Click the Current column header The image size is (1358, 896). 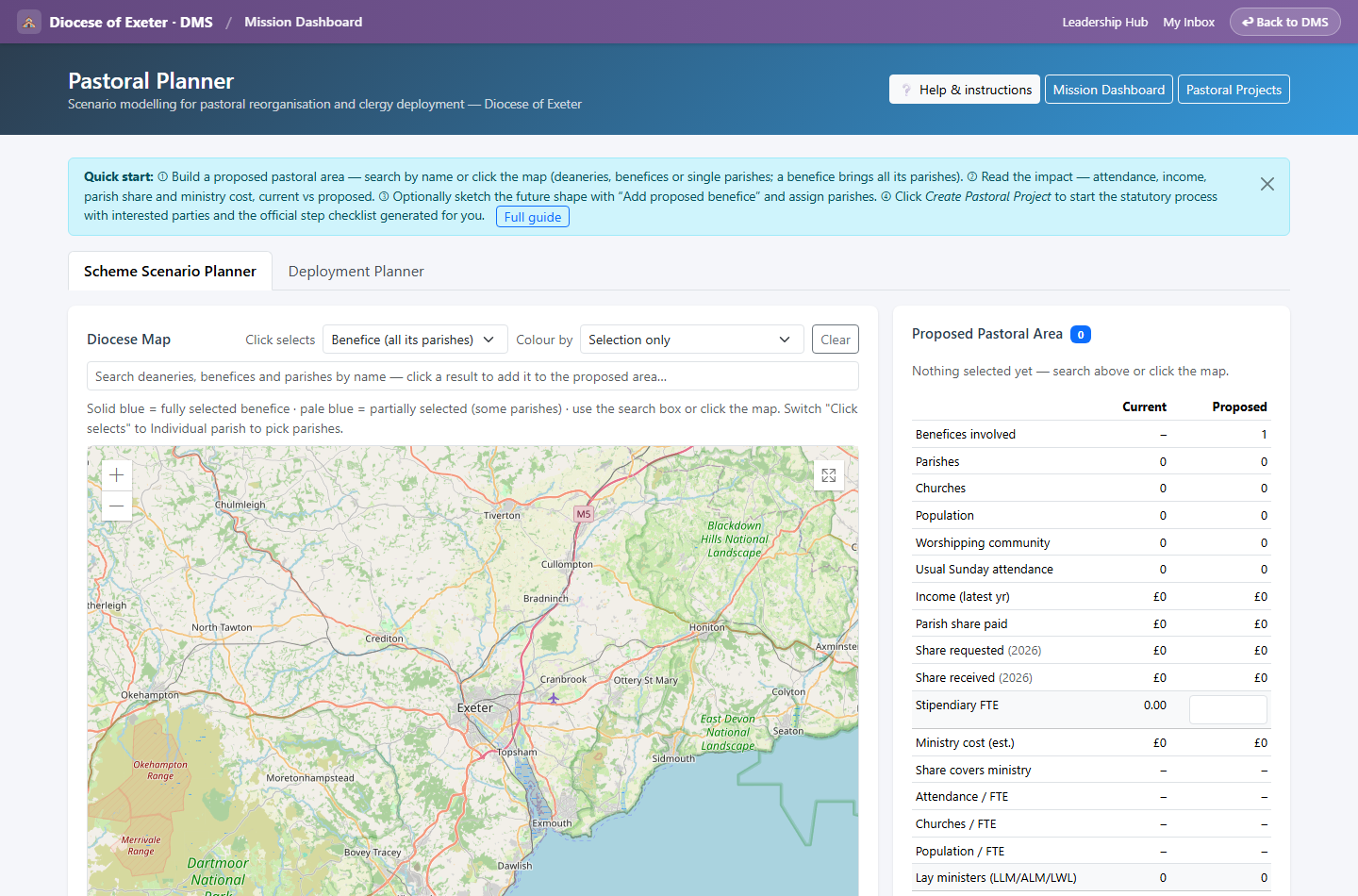(x=1144, y=407)
